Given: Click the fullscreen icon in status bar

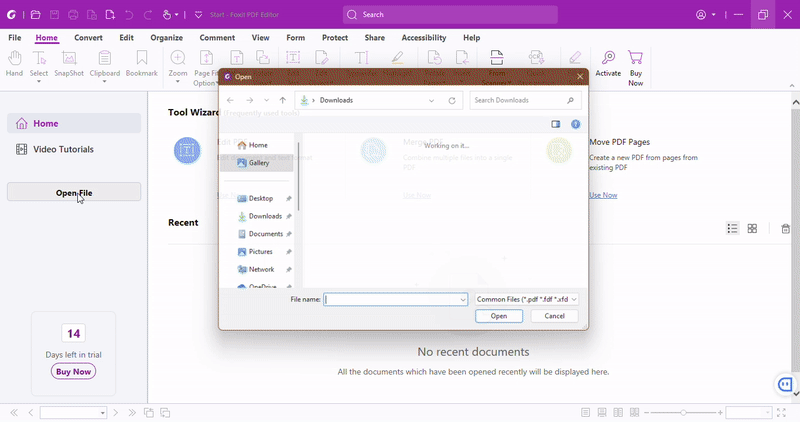Looking at the screenshot, I should 781,412.
